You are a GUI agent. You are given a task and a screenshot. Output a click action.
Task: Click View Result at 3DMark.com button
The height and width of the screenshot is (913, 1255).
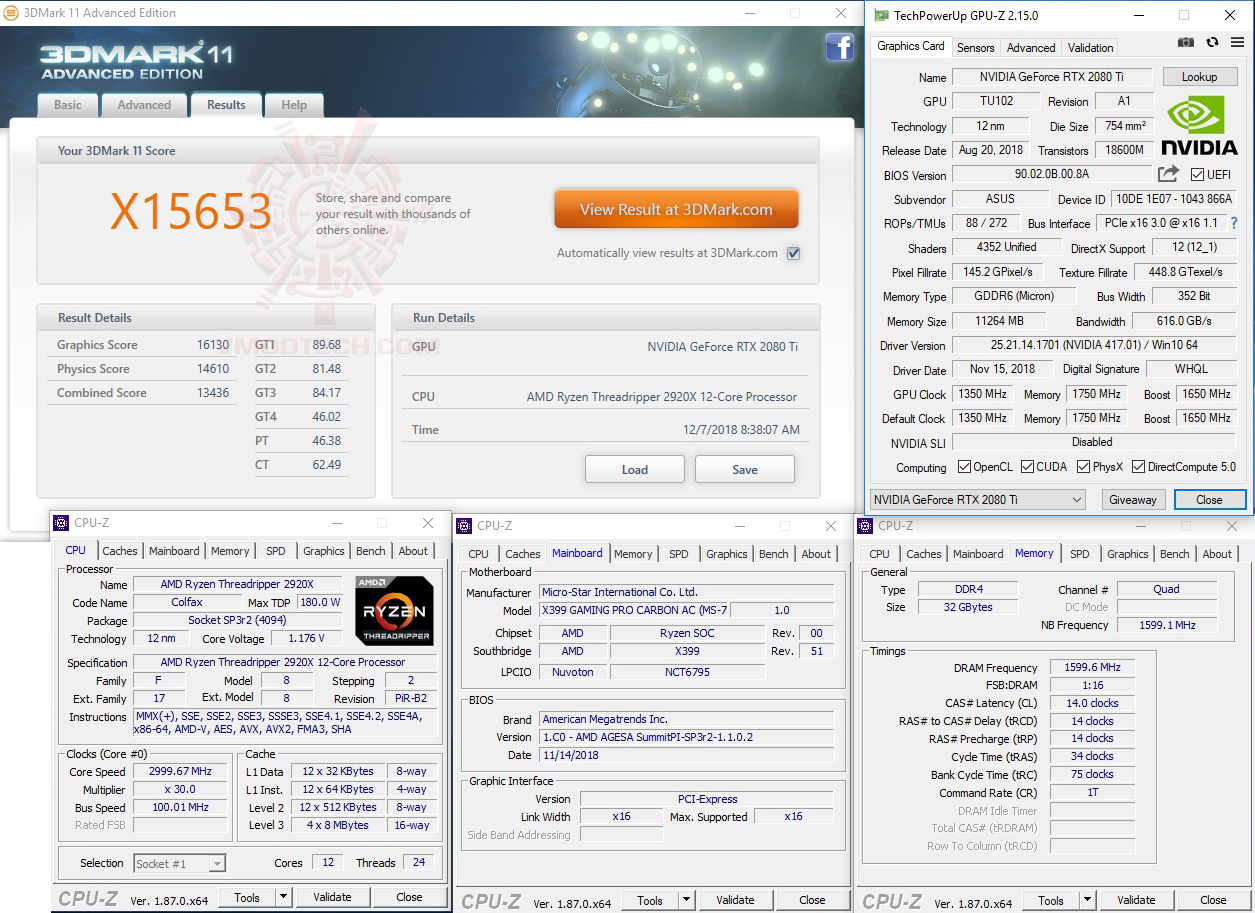(x=676, y=210)
